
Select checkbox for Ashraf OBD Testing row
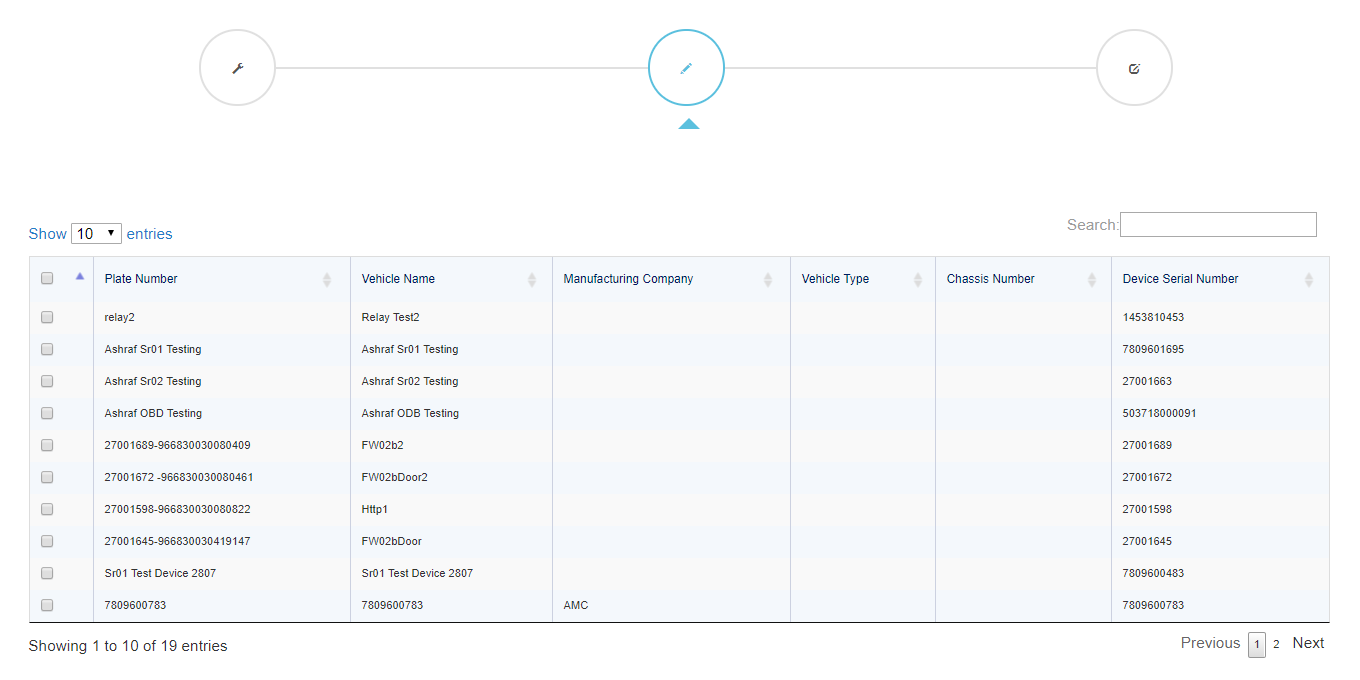click(47, 413)
